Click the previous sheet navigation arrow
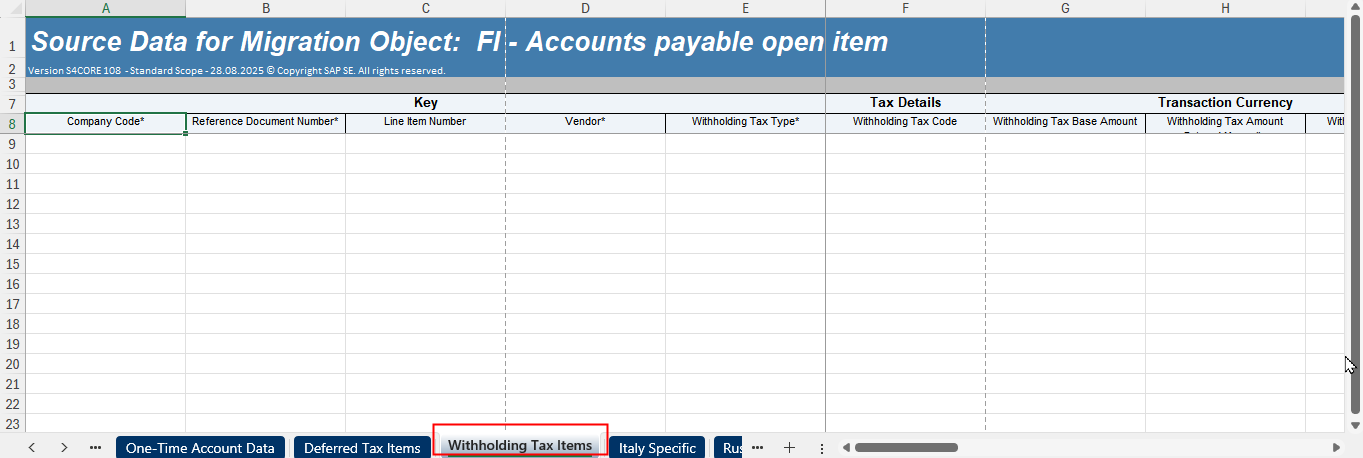The image size is (1363, 458). tap(32, 447)
